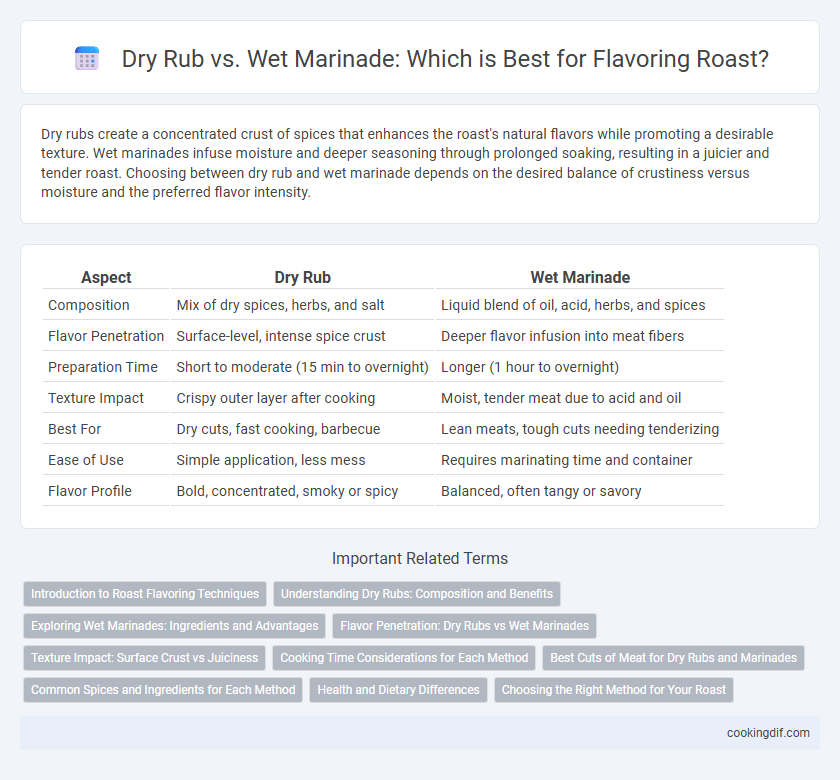Select Health and Dietary Differences tag

coord(399,690)
